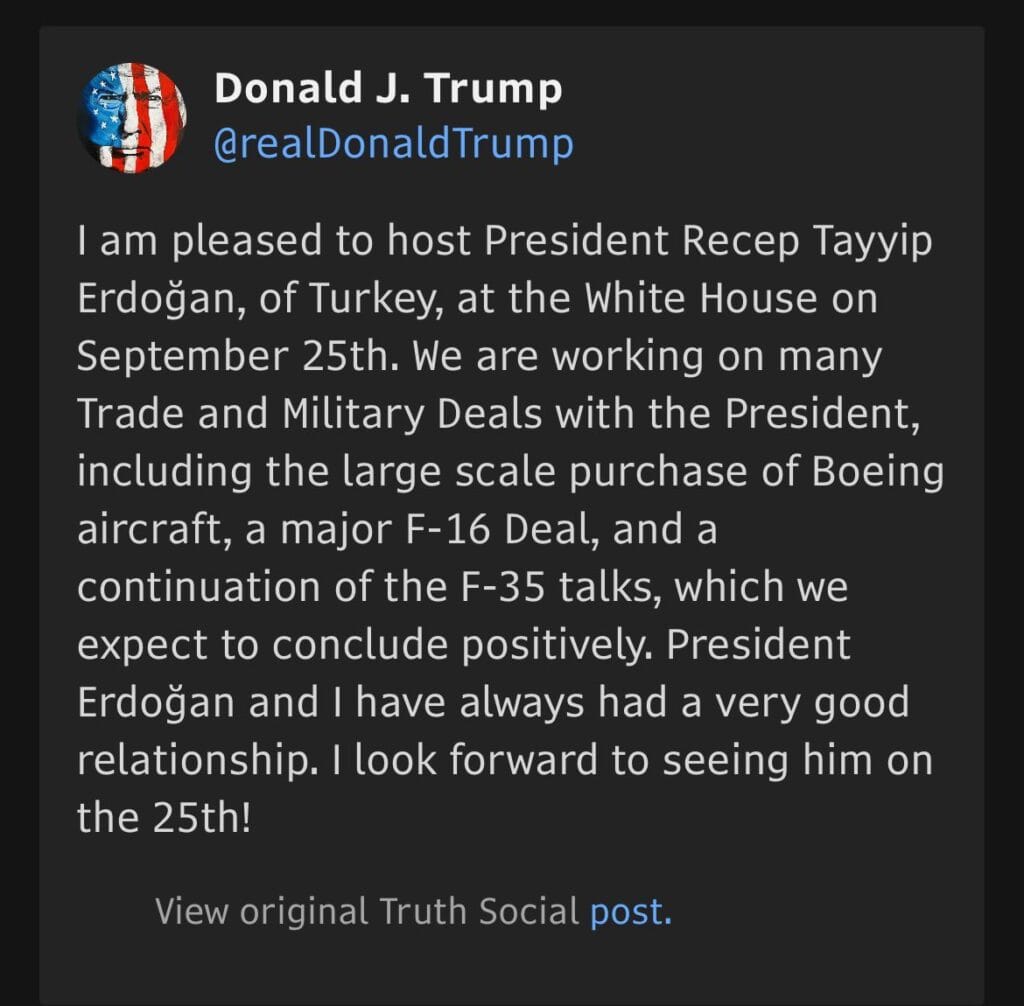This screenshot has width=1024, height=1006.
Task: Click the phrase "look forward to seeing"
Action: (x=532, y=760)
